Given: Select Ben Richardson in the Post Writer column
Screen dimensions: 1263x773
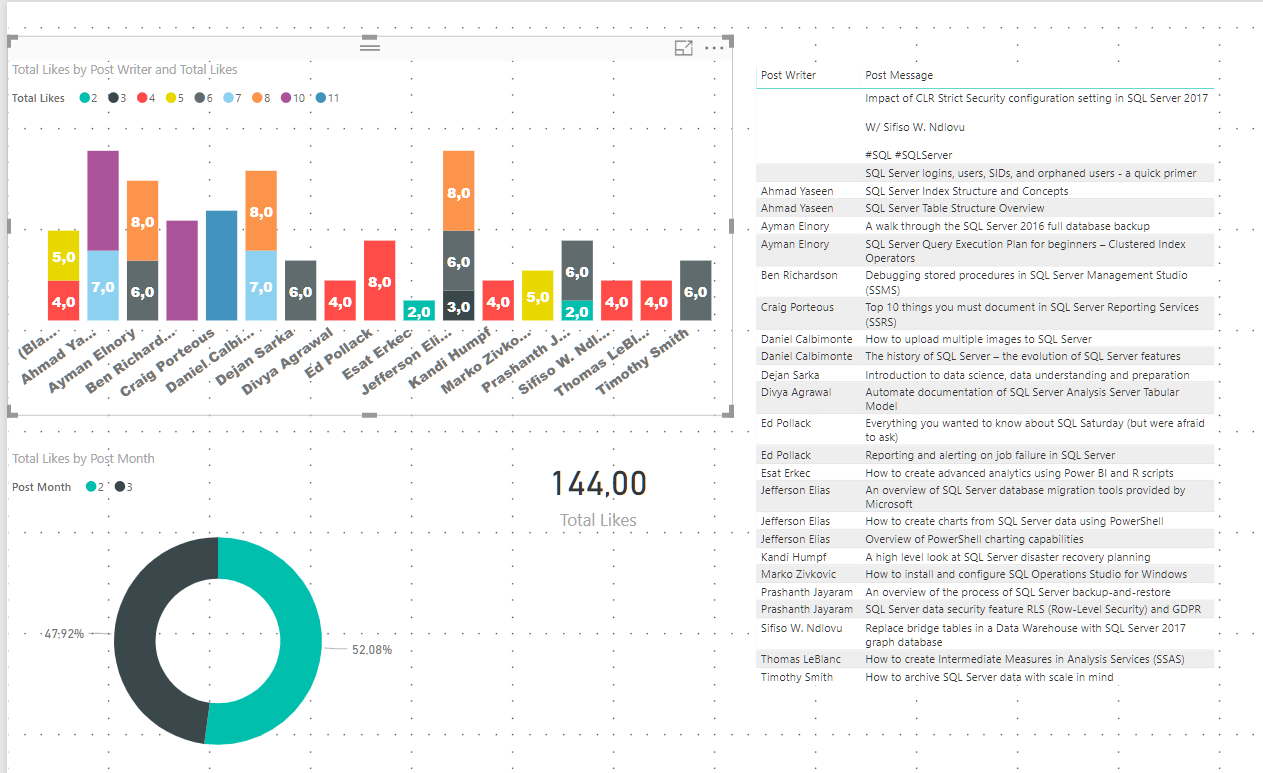Looking at the screenshot, I should (799, 275).
